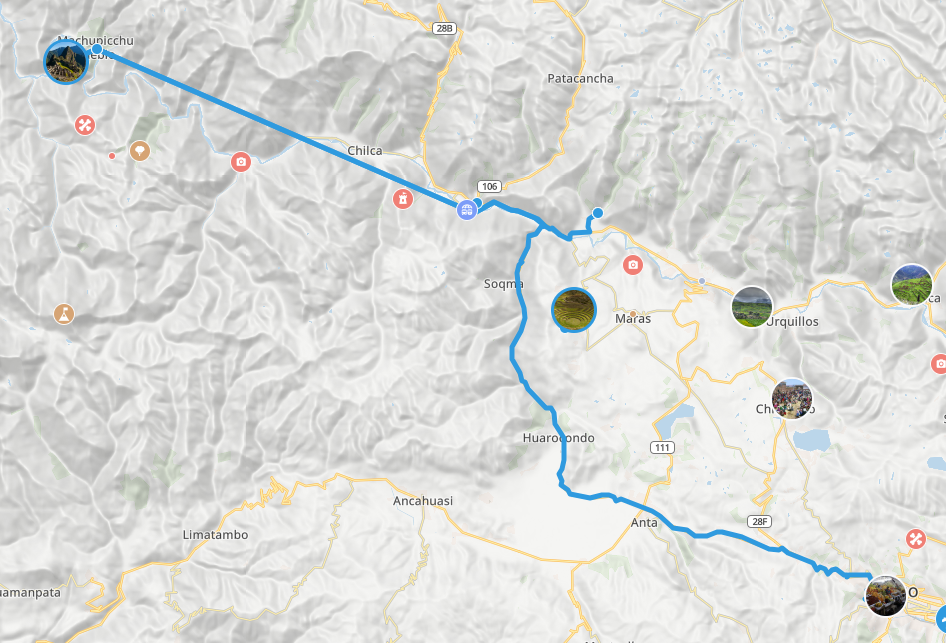
Task: Open the Urquillos photo thumbnail
Action: (x=752, y=307)
